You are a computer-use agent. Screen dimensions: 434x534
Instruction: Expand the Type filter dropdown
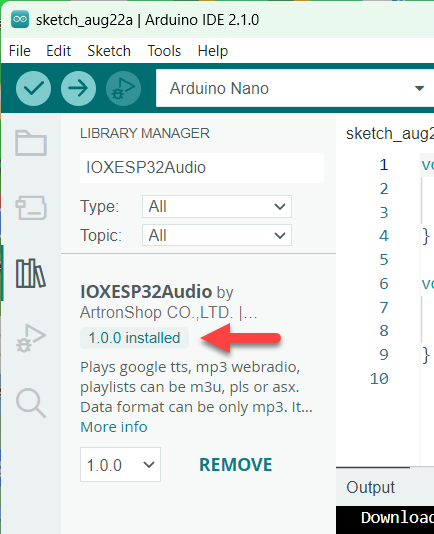click(x=217, y=206)
